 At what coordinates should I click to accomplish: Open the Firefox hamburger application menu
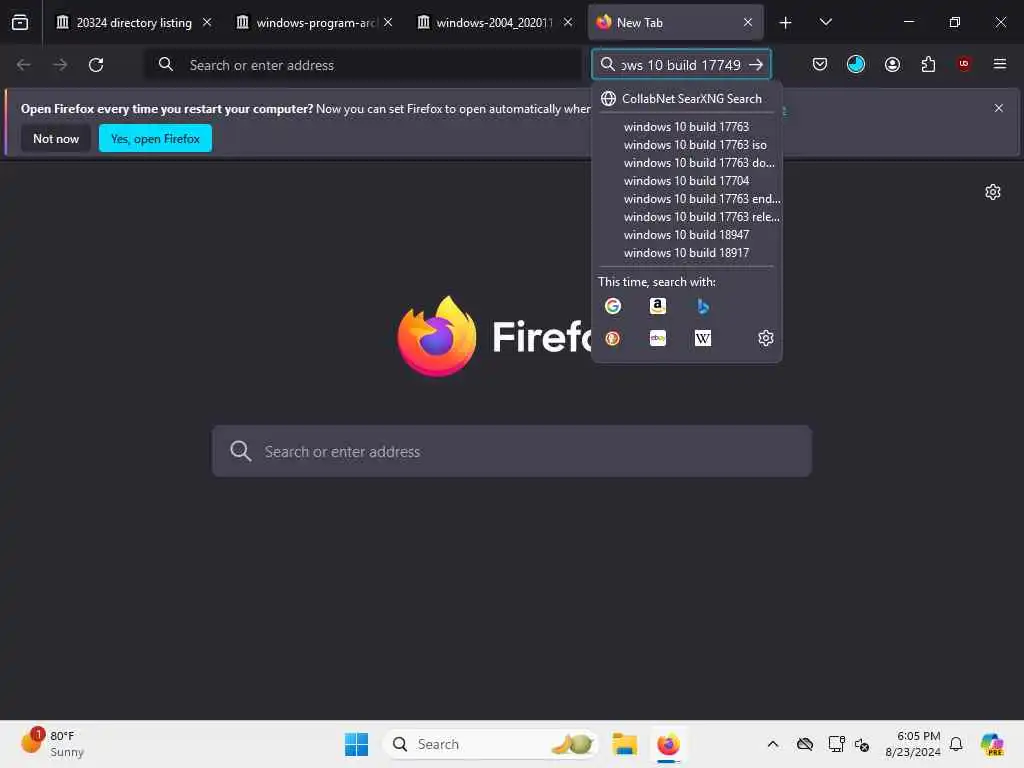tap(1000, 64)
